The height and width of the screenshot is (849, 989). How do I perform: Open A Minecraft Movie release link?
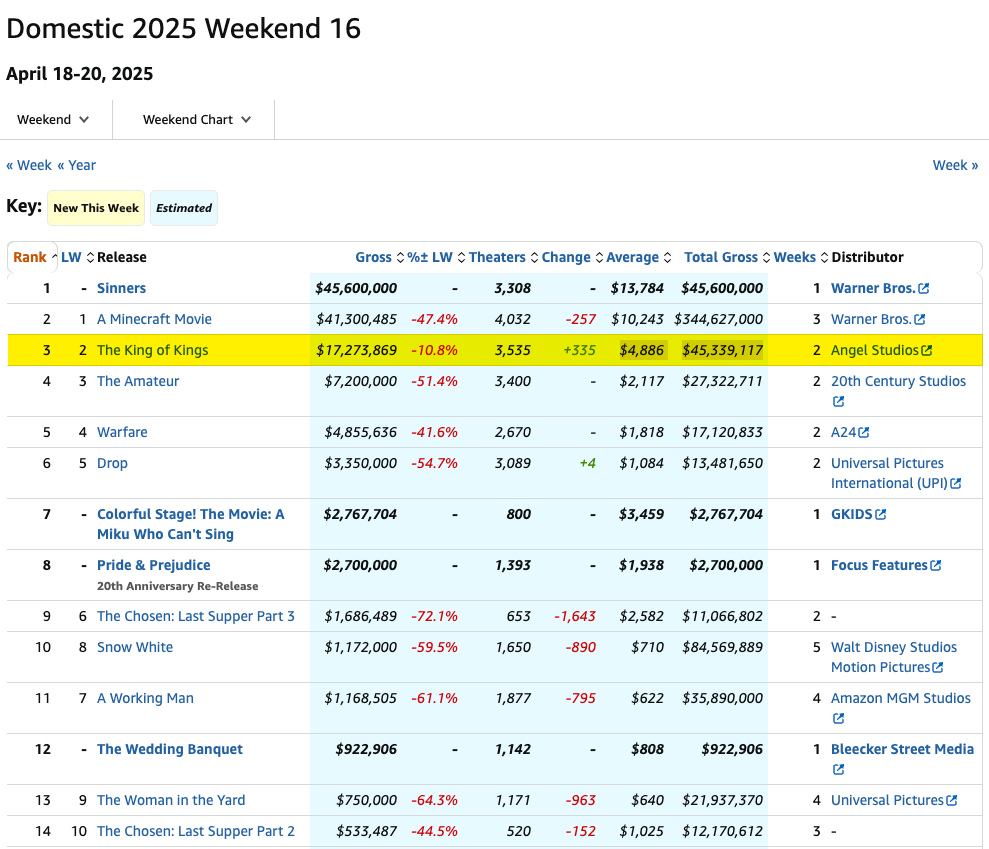tap(154, 319)
